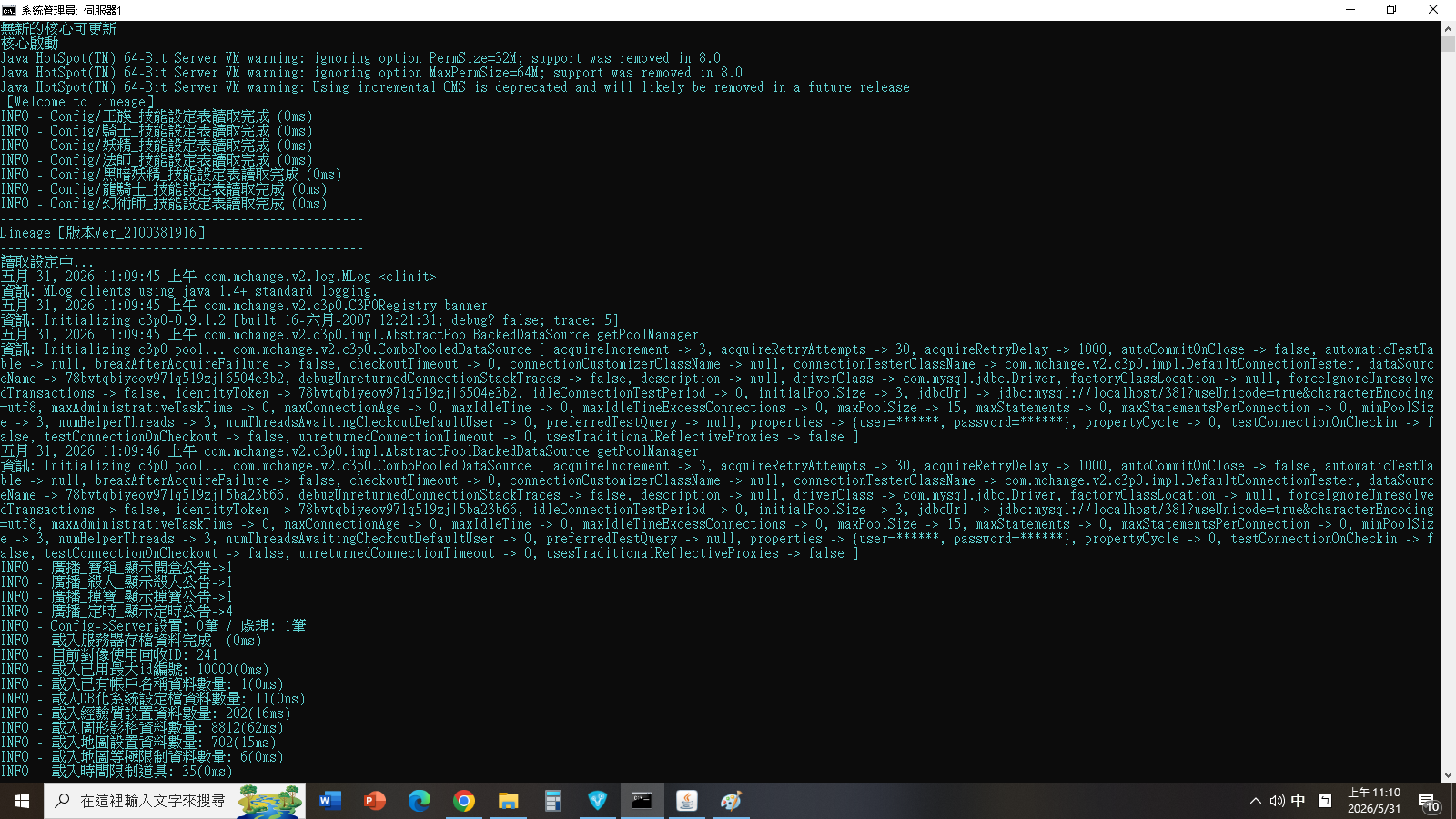The width and height of the screenshot is (1456, 819).
Task: Click the 'Lineage【版本Ver_2100381916】' line
Action: [103, 233]
